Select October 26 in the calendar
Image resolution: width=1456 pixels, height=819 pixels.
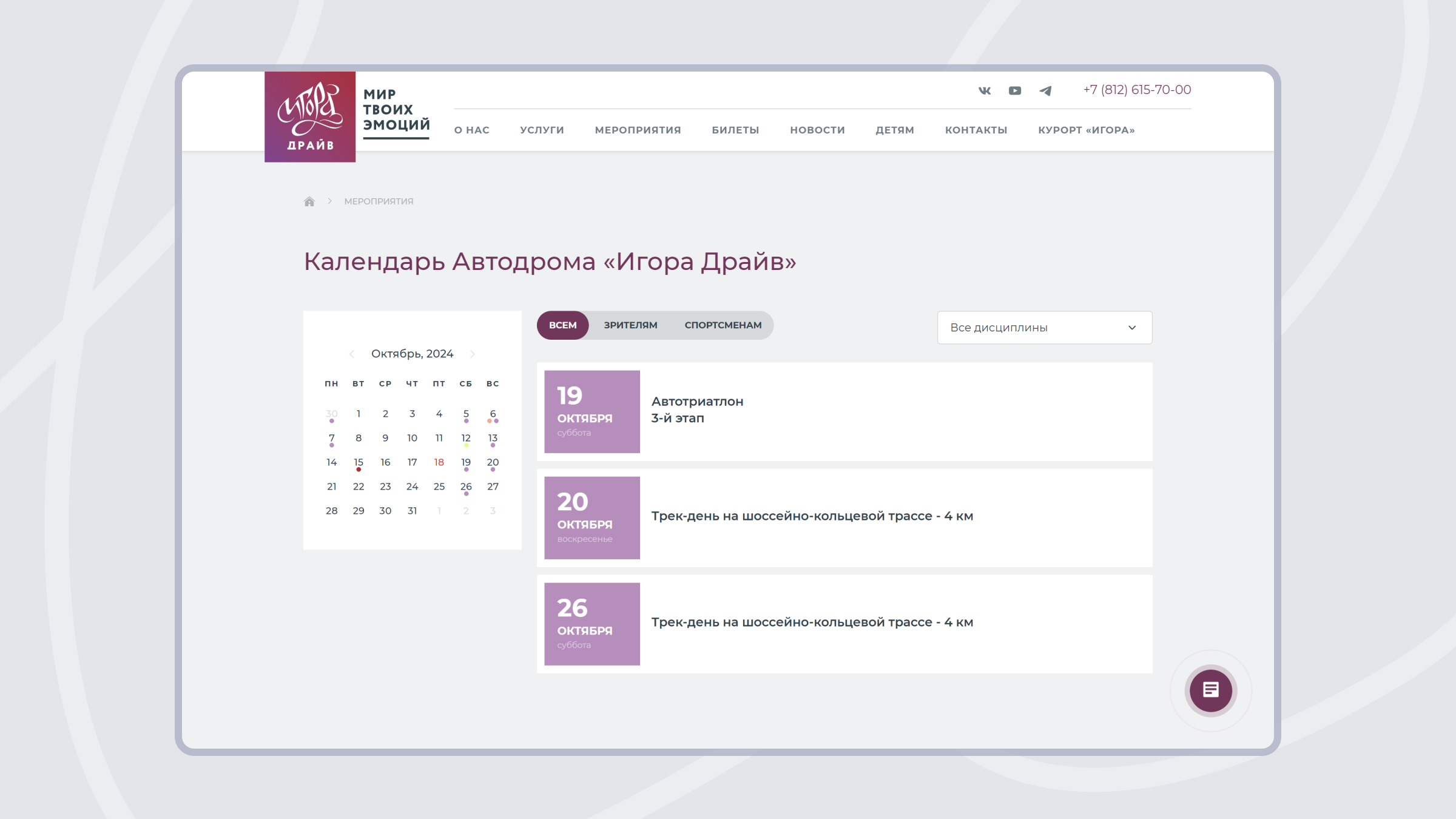tap(466, 487)
